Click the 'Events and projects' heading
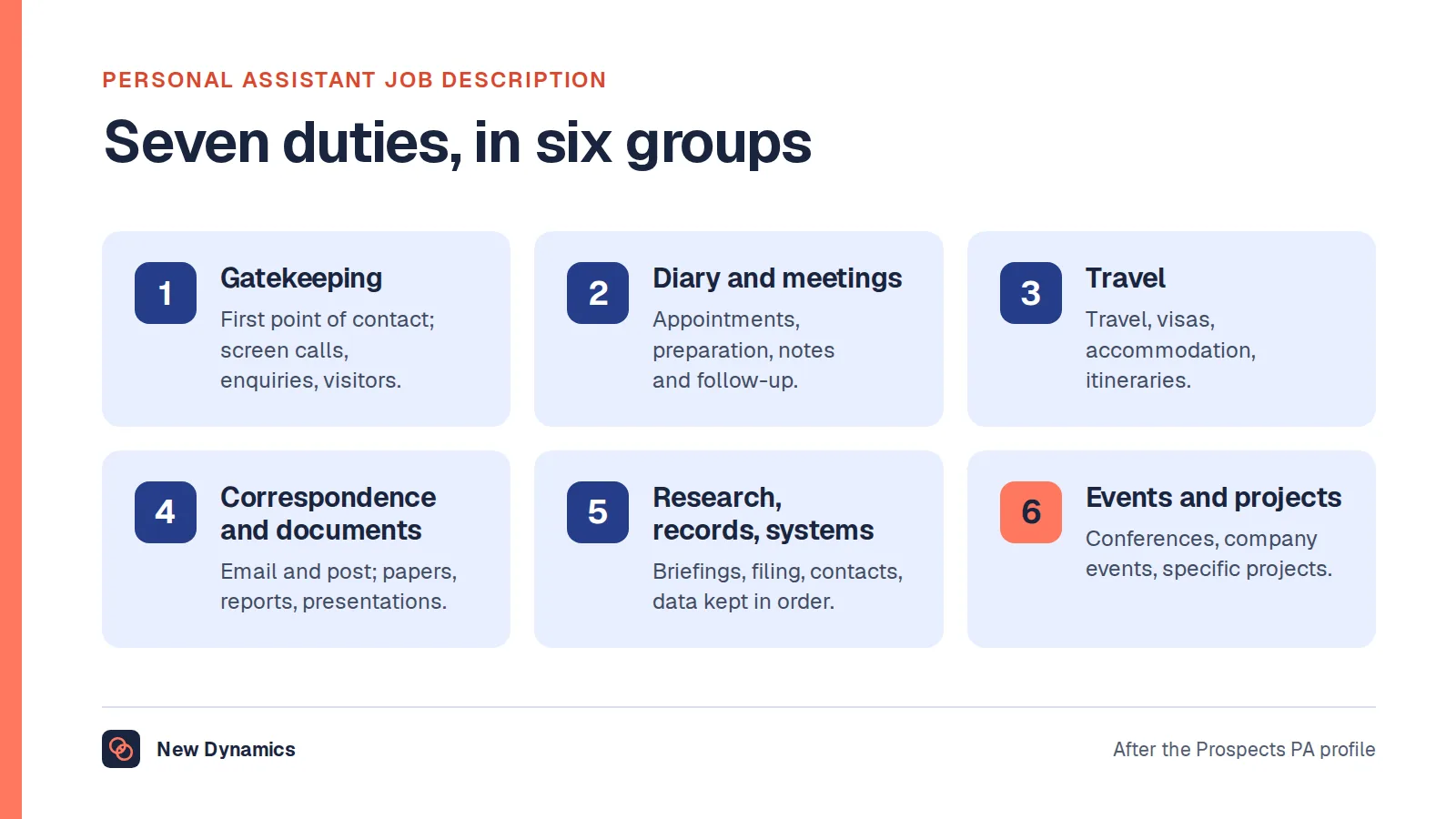Viewport: 1456px width, 819px height. click(x=1214, y=498)
